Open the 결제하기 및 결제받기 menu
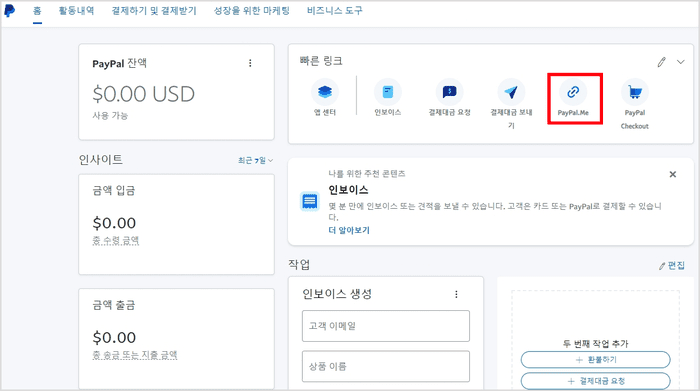The height and width of the screenshot is (391, 700). pos(154,11)
